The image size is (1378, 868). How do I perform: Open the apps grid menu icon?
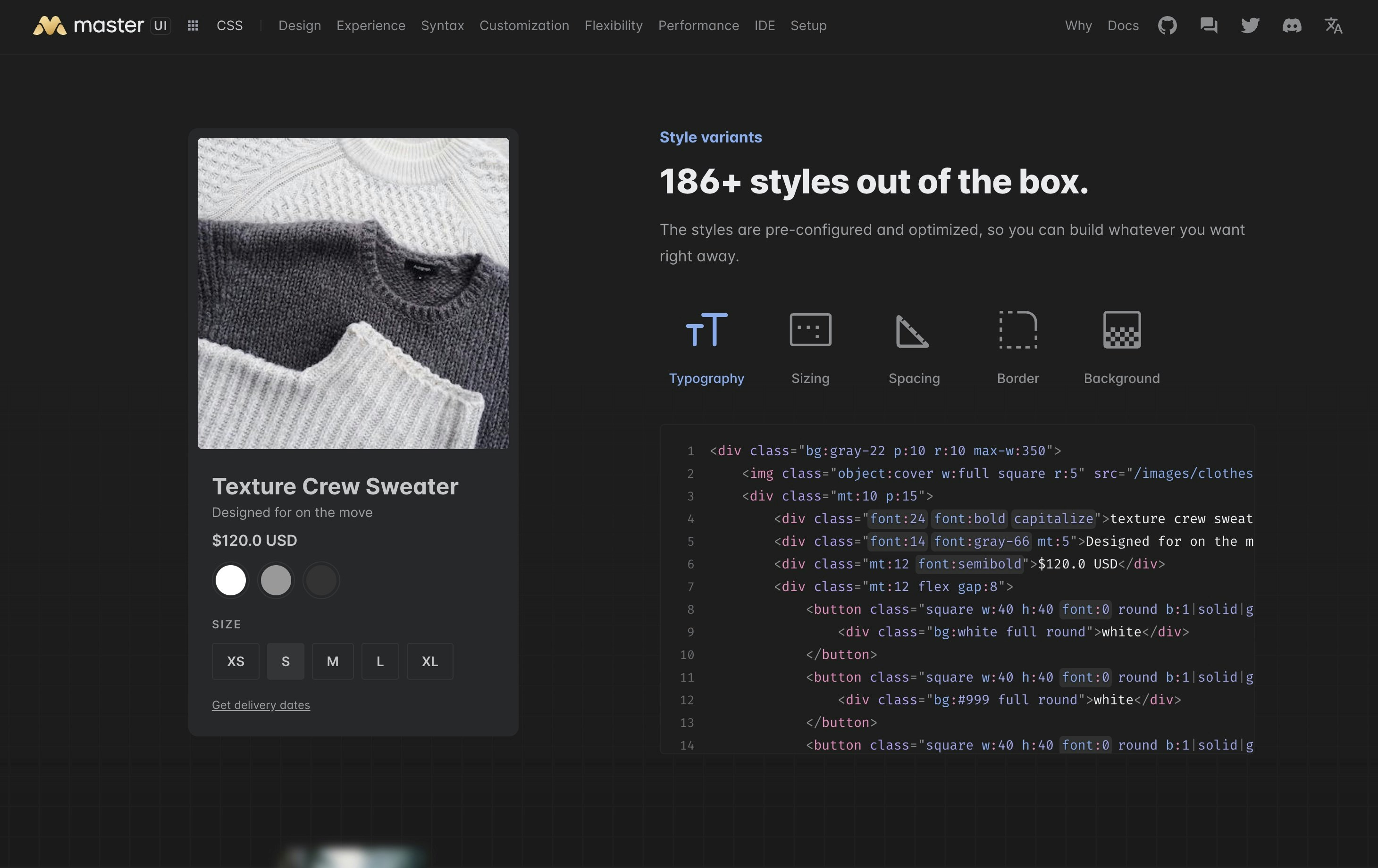[x=193, y=26]
